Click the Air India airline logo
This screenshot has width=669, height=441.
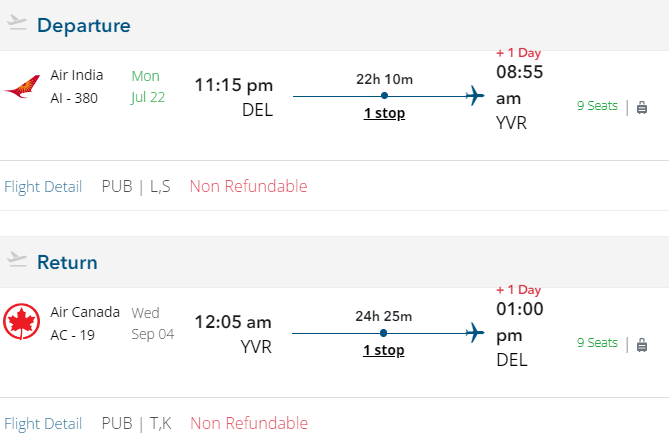[22, 89]
